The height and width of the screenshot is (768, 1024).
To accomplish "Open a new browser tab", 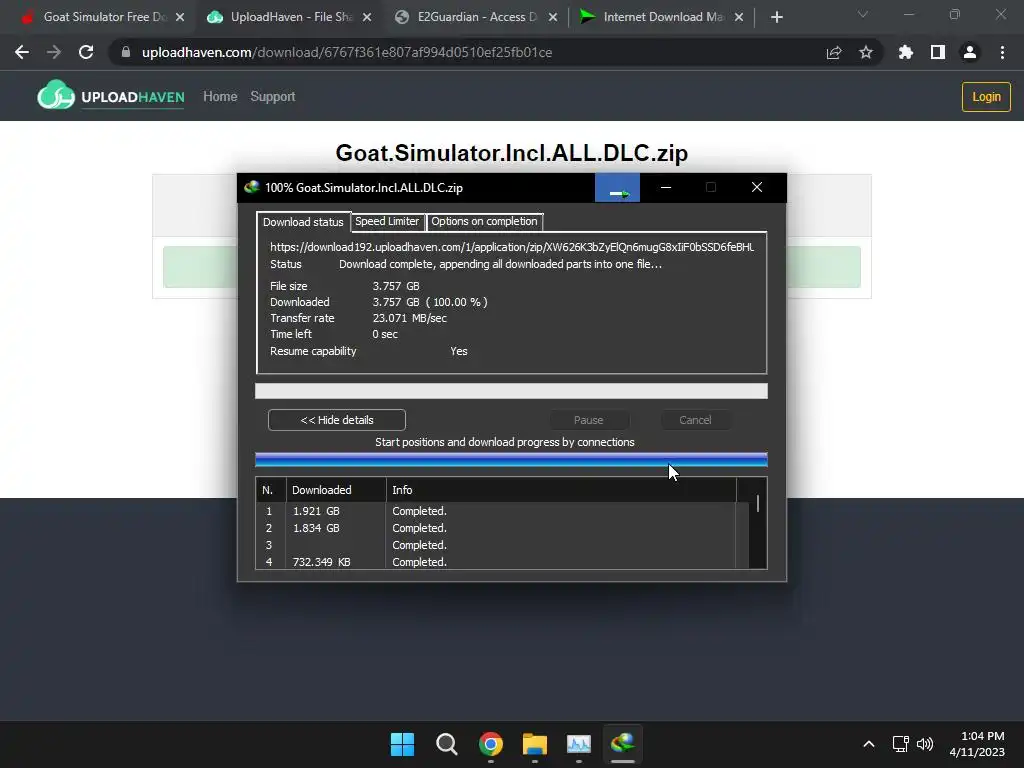I will pos(776,17).
